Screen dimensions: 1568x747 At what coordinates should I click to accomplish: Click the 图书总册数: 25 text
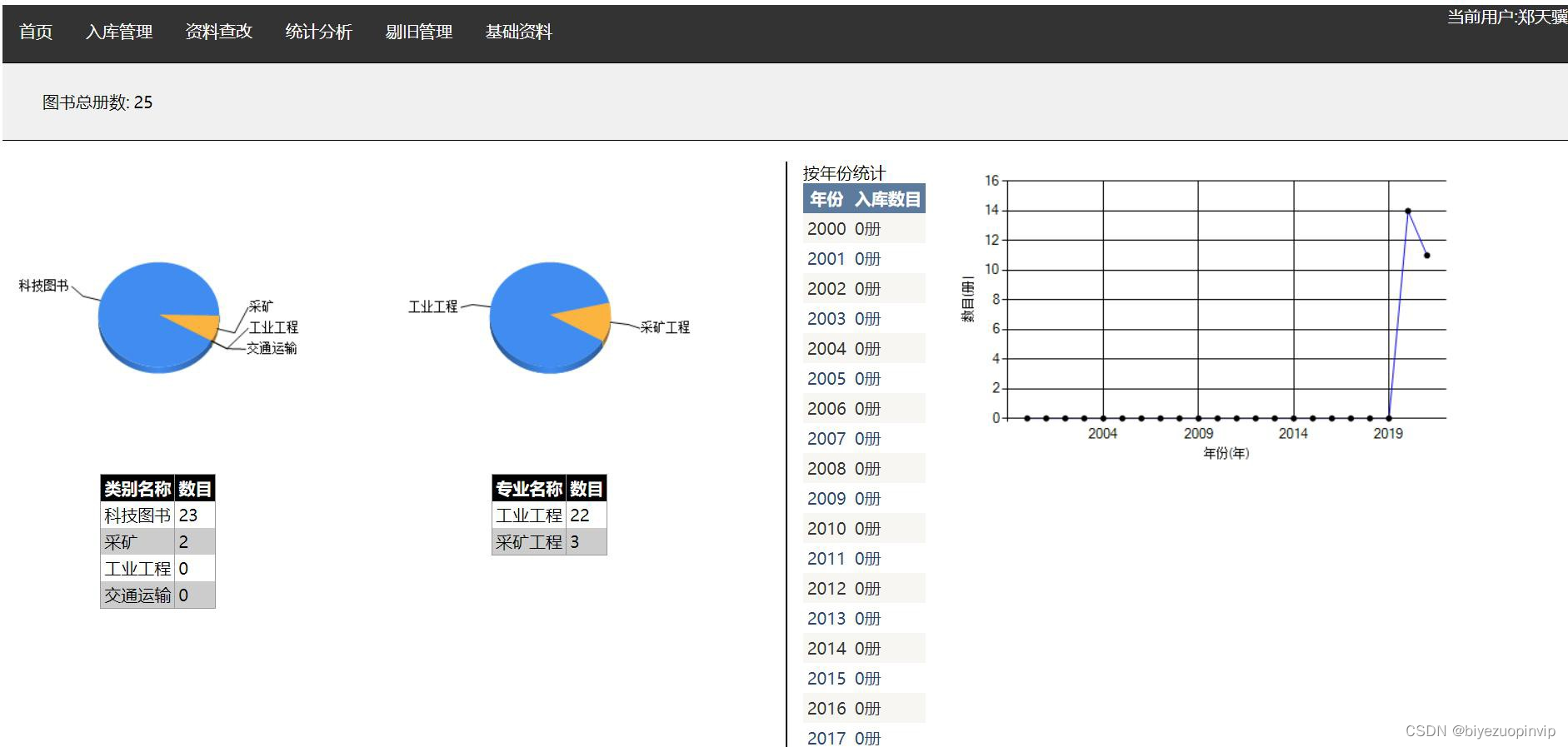97,102
